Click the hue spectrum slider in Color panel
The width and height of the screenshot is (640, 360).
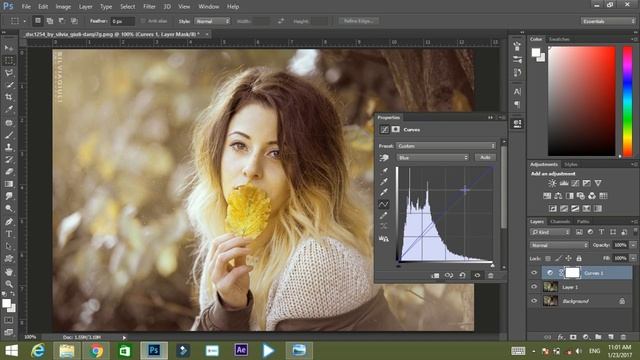click(x=627, y=101)
